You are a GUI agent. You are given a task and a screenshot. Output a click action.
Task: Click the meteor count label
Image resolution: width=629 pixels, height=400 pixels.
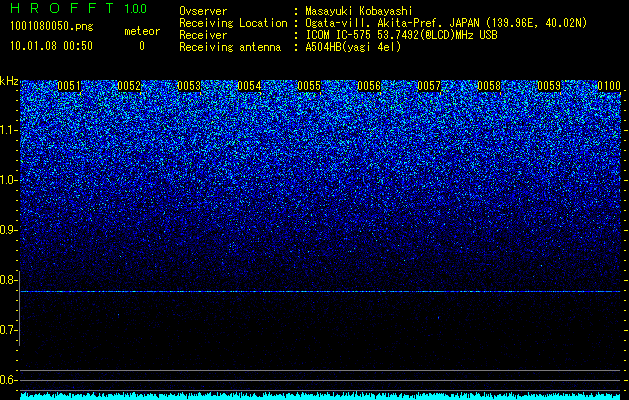pos(142,31)
